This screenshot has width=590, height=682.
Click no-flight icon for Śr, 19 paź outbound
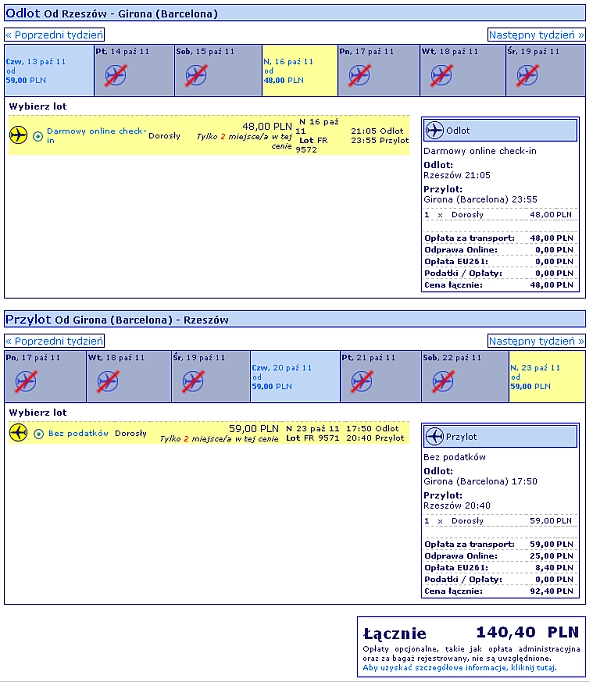pyautogui.click(x=527, y=75)
